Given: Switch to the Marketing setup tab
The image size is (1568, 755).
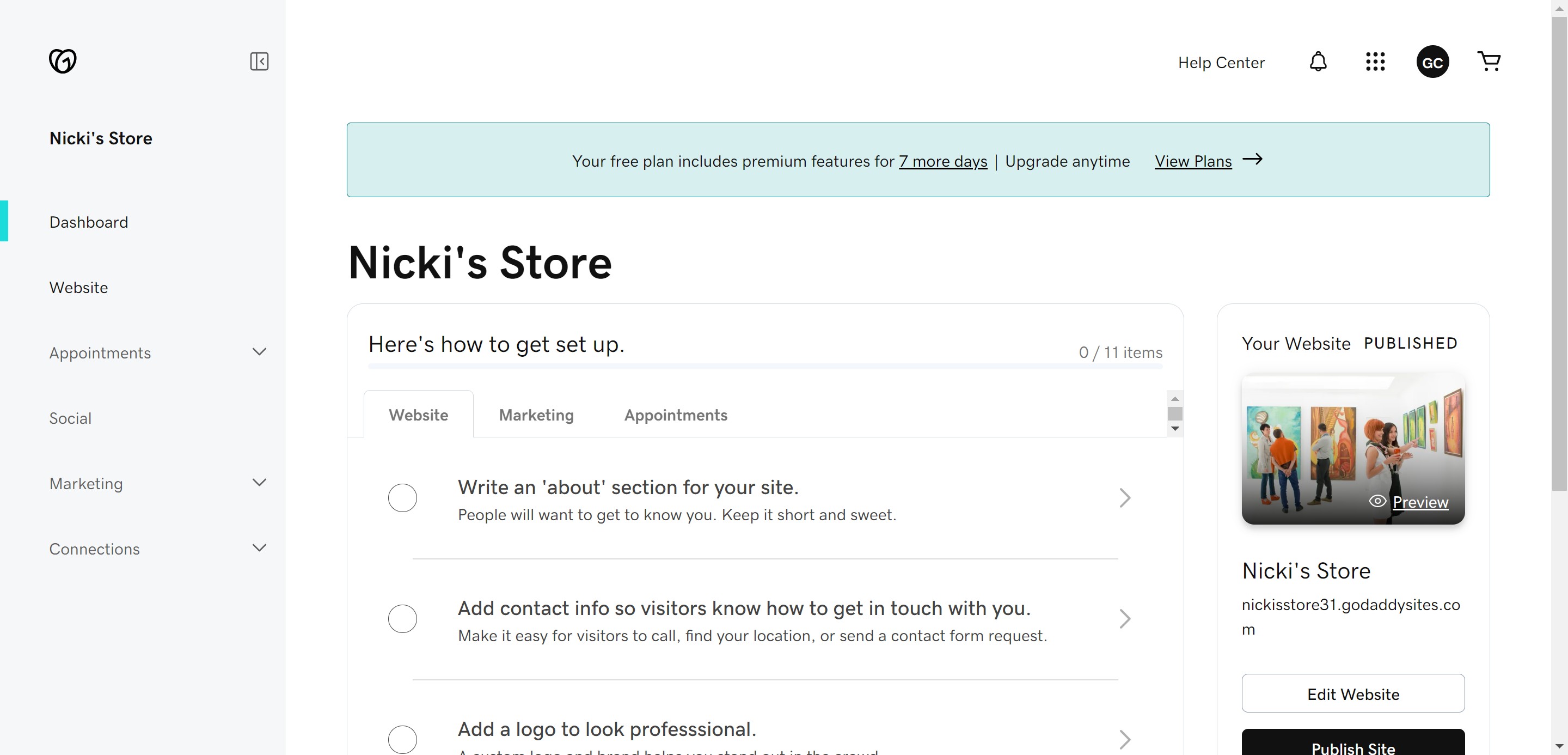Looking at the screenshot, I should [536, 415].
